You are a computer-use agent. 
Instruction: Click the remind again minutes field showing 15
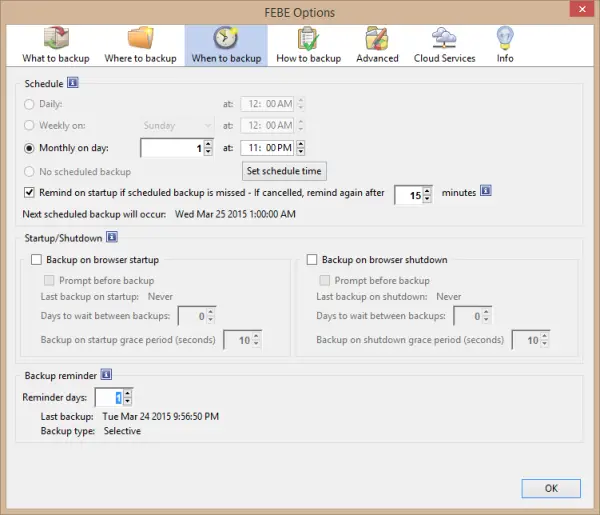click(x=409, y=195)
